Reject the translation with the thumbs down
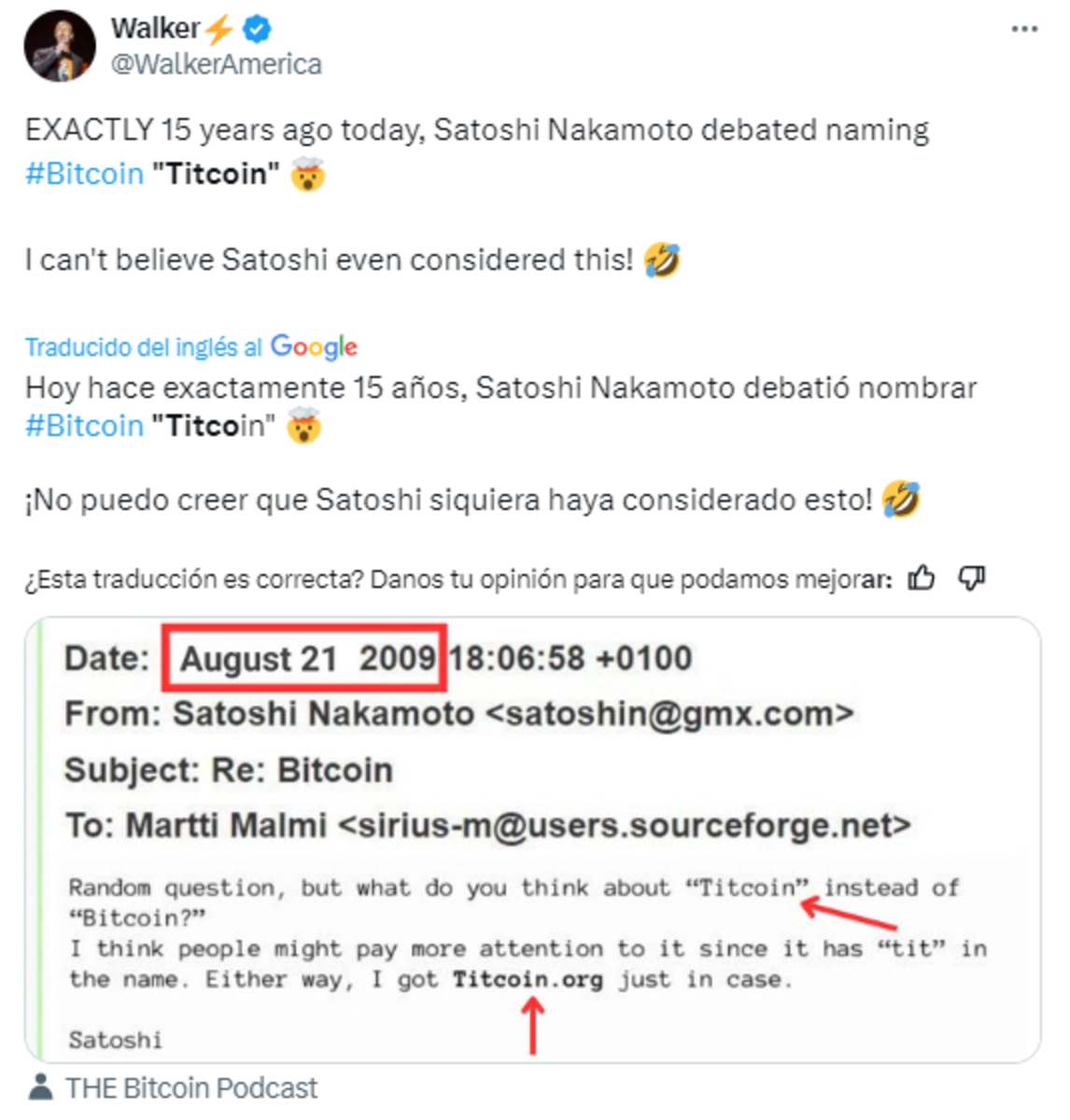Screen dimensions: 1070x1120 point(973,579)
